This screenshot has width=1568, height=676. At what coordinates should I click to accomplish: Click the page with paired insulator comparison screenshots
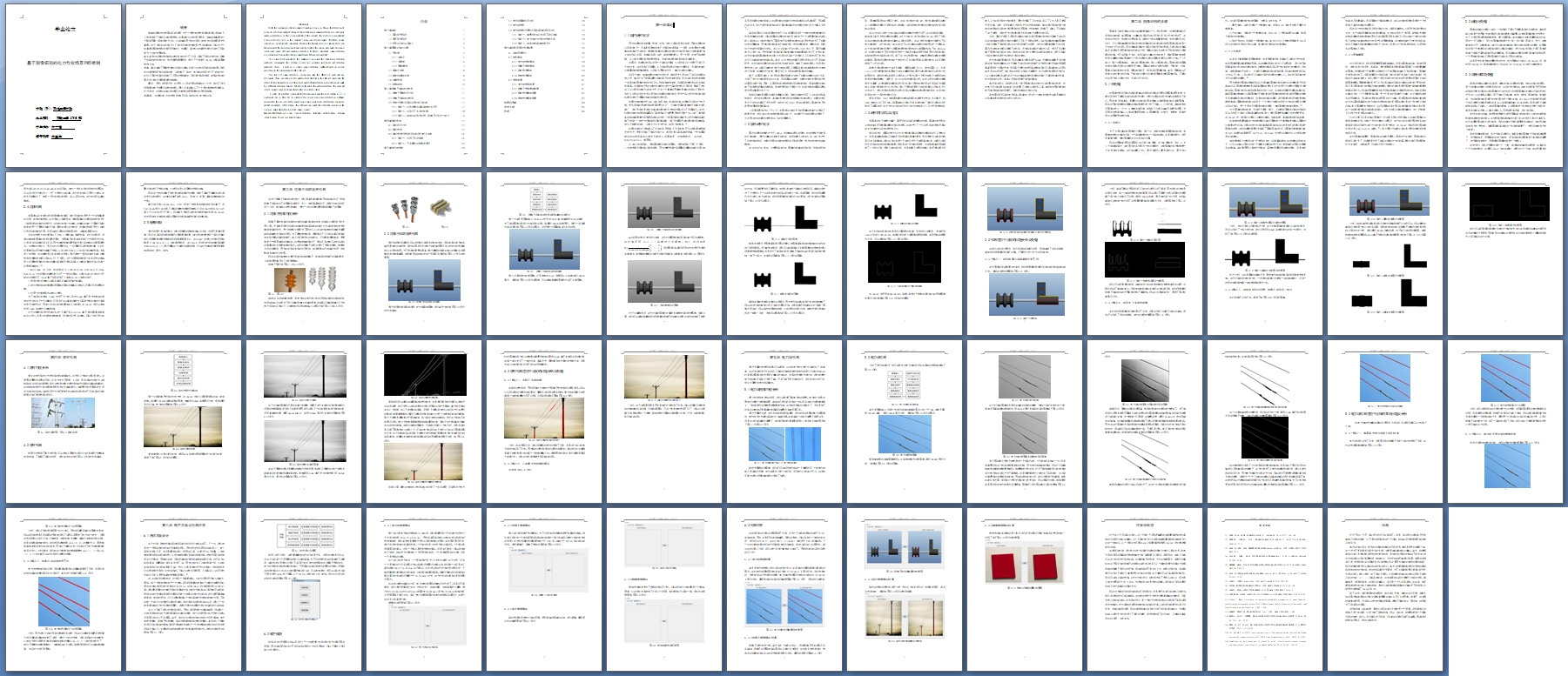(905, 589)
